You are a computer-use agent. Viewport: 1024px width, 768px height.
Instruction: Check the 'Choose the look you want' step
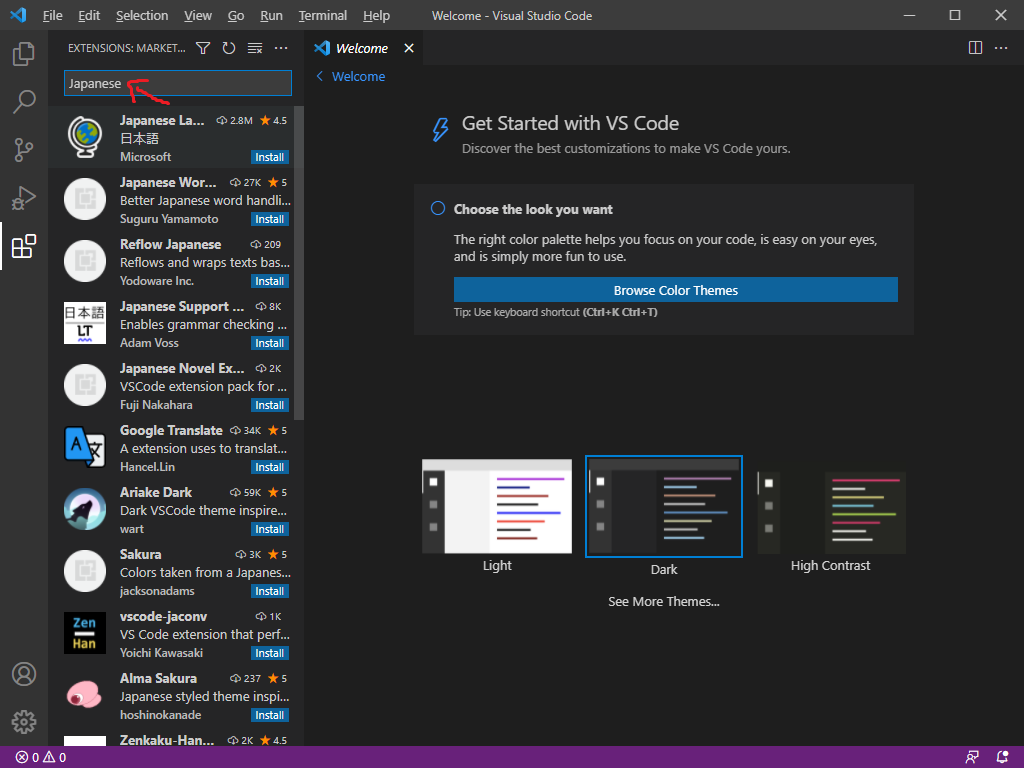(437, 208)
